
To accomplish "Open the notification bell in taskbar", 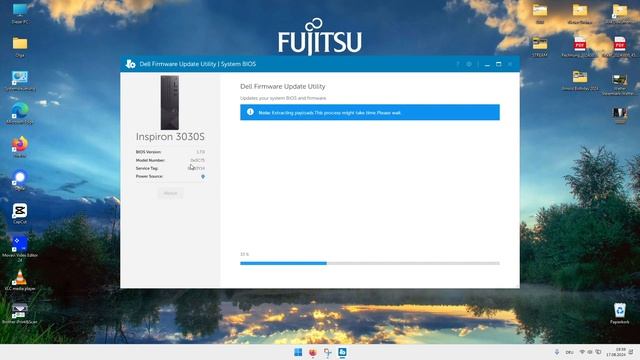I will click(631, 352).
